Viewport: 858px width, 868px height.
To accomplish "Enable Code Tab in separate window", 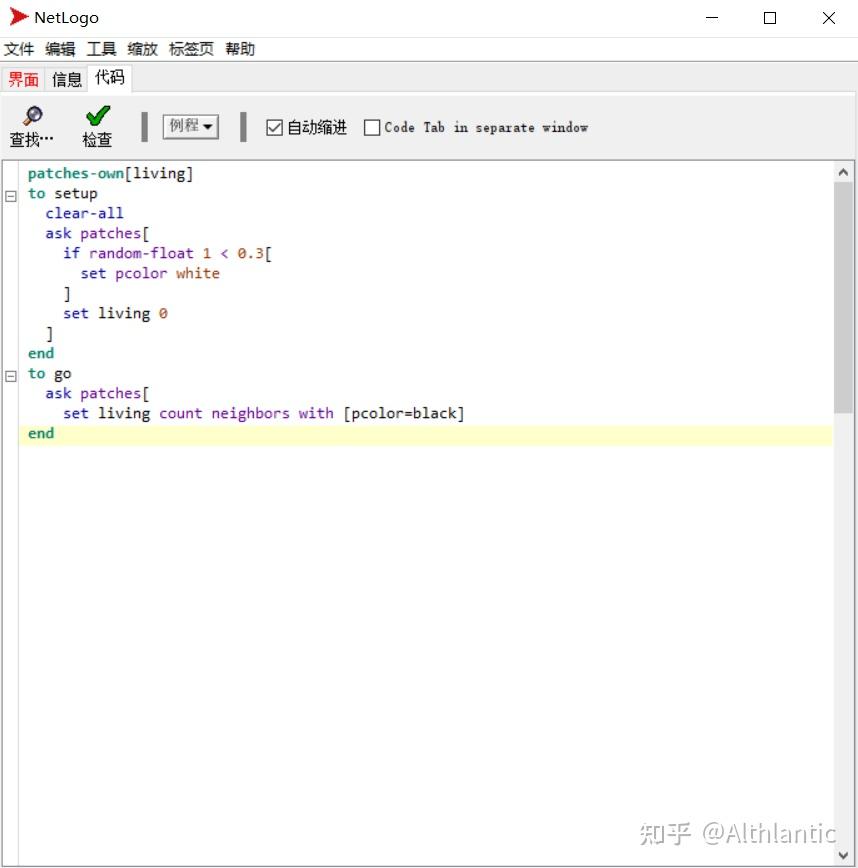I will point(371,127).
